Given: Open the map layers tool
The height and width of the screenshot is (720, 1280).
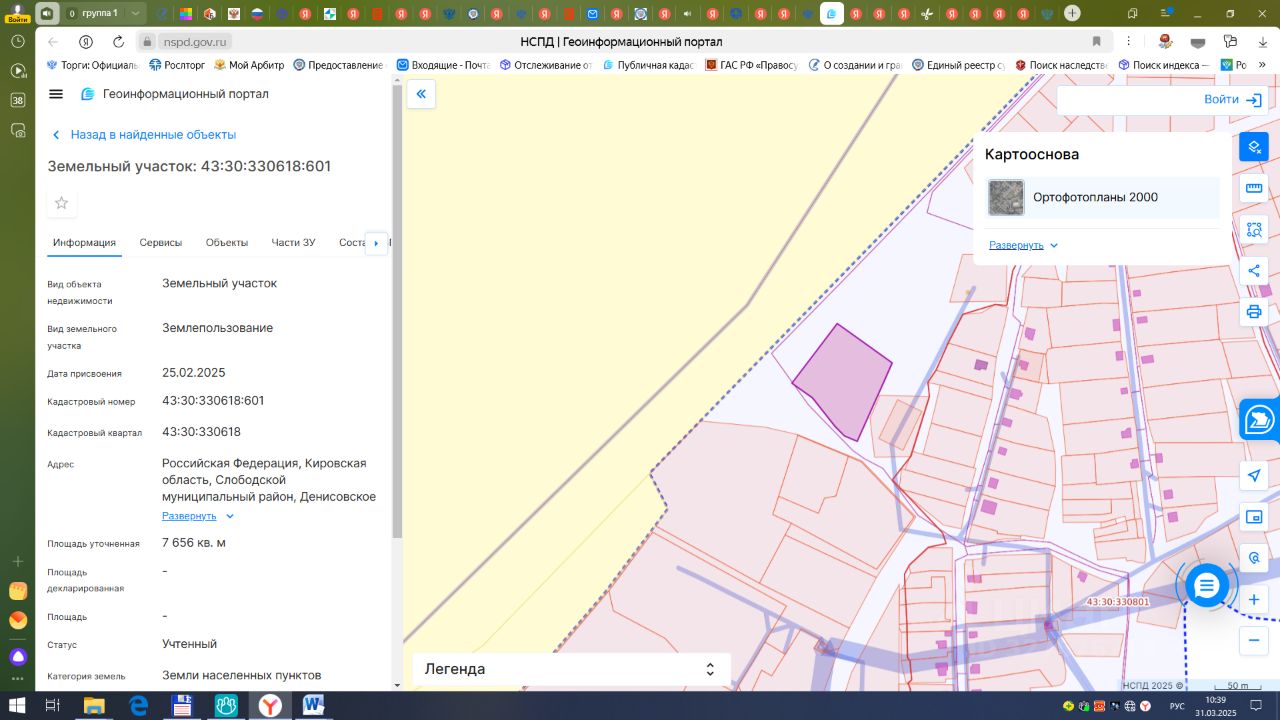Looking at the screenshot, I should click(x=1254, y=147).
